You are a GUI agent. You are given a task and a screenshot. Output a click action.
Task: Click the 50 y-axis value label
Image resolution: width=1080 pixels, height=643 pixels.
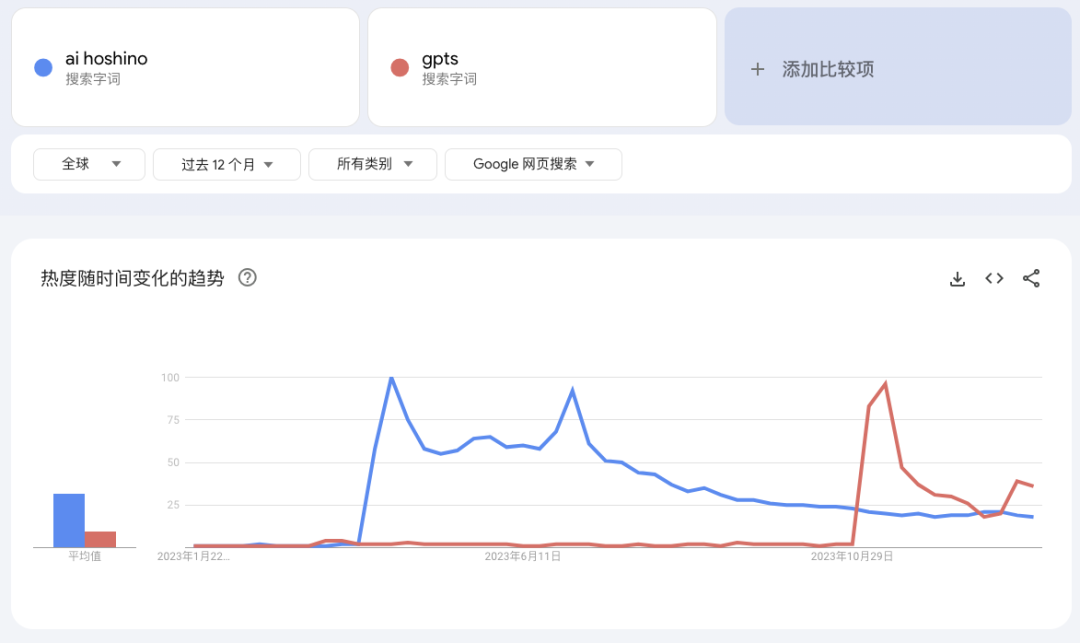(x=174, y=463)
